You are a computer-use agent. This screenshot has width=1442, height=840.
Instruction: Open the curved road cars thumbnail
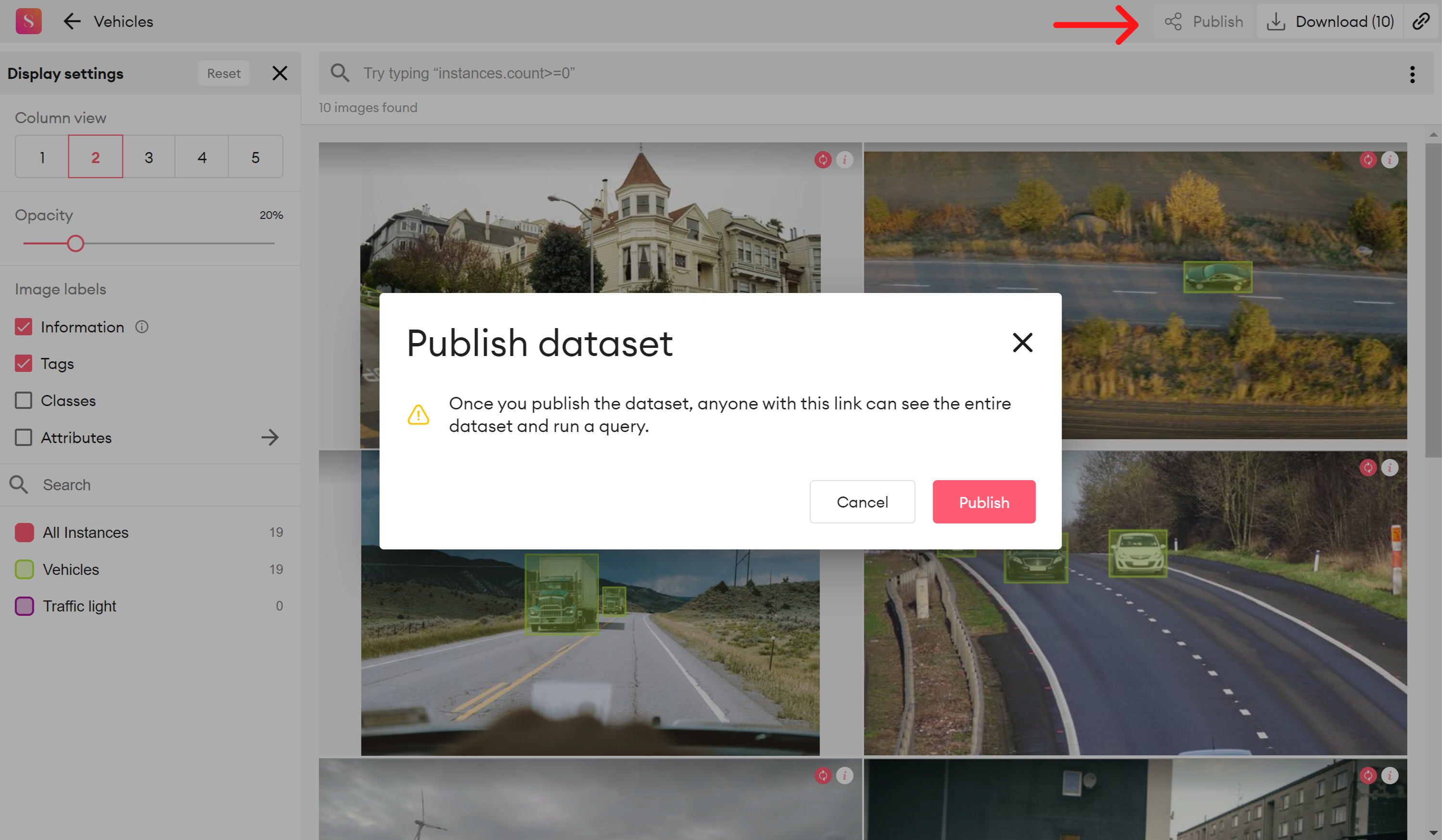1136,652
